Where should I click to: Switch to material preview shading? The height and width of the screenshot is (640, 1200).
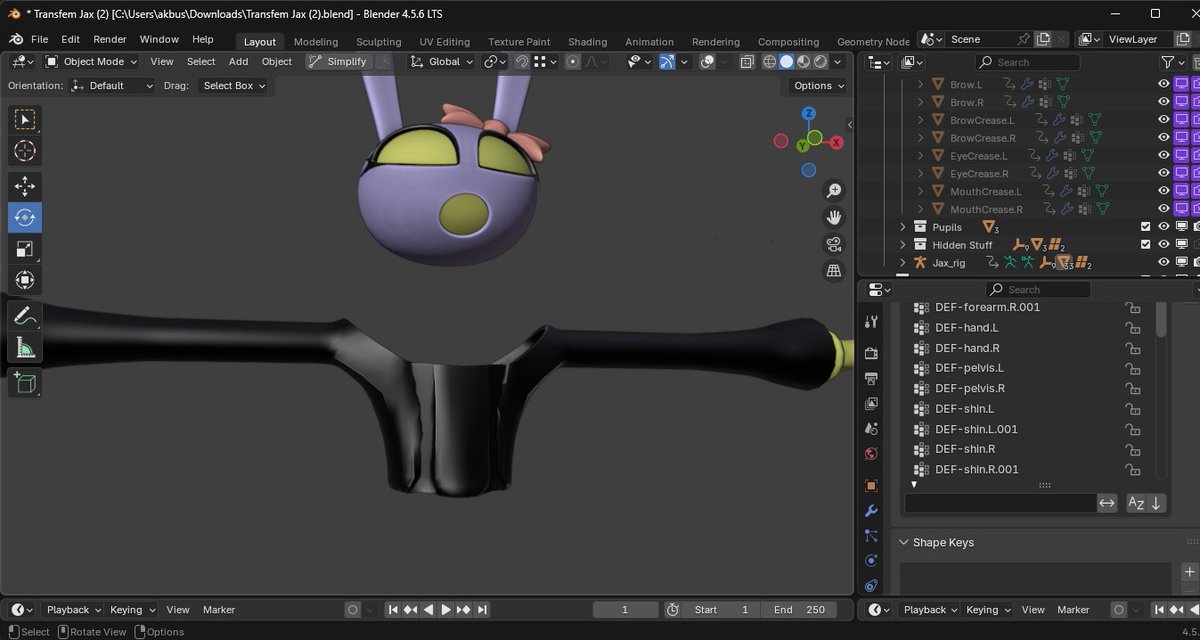coord(803,61)
